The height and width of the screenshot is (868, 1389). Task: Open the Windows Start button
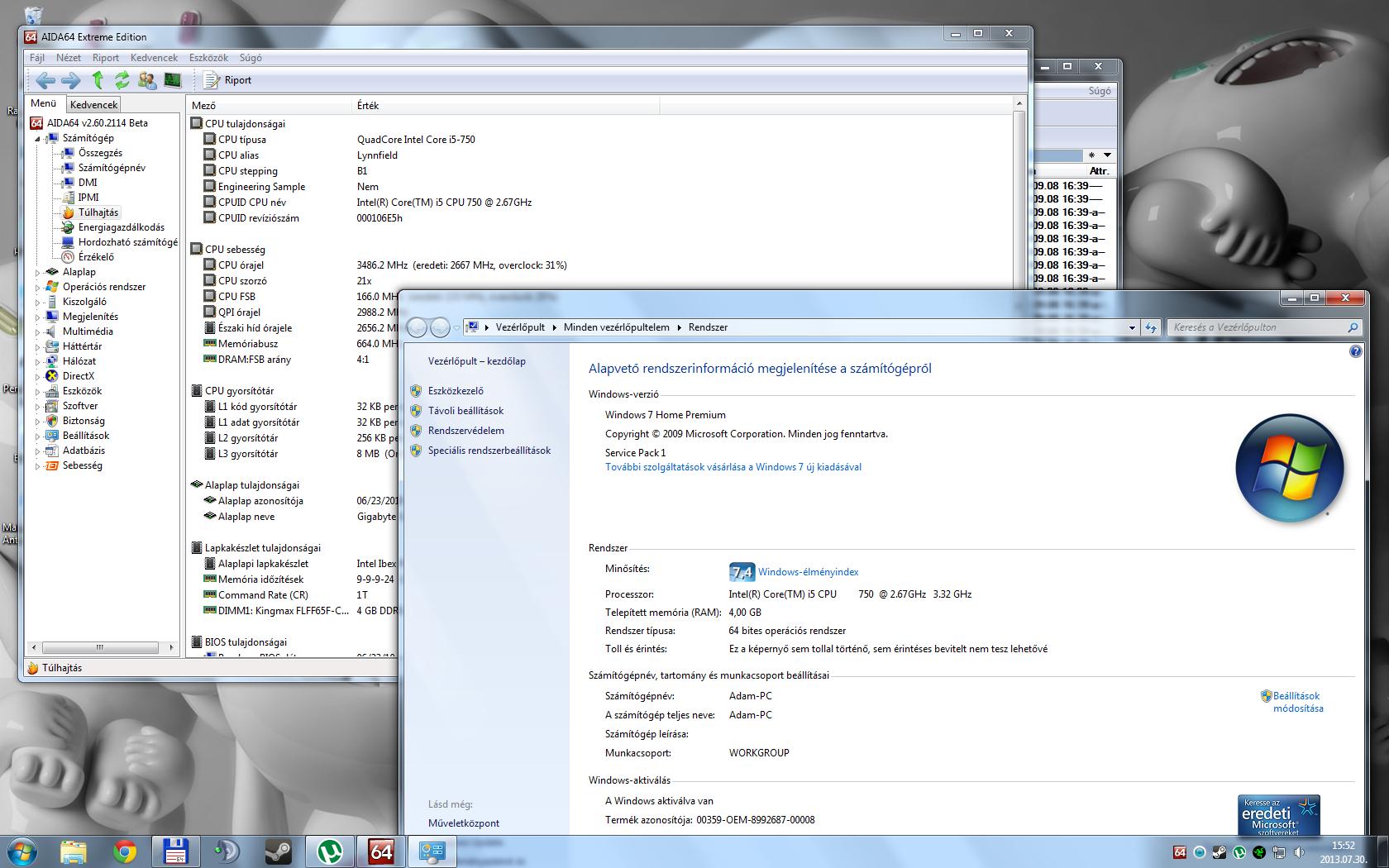tap(21, 851)
